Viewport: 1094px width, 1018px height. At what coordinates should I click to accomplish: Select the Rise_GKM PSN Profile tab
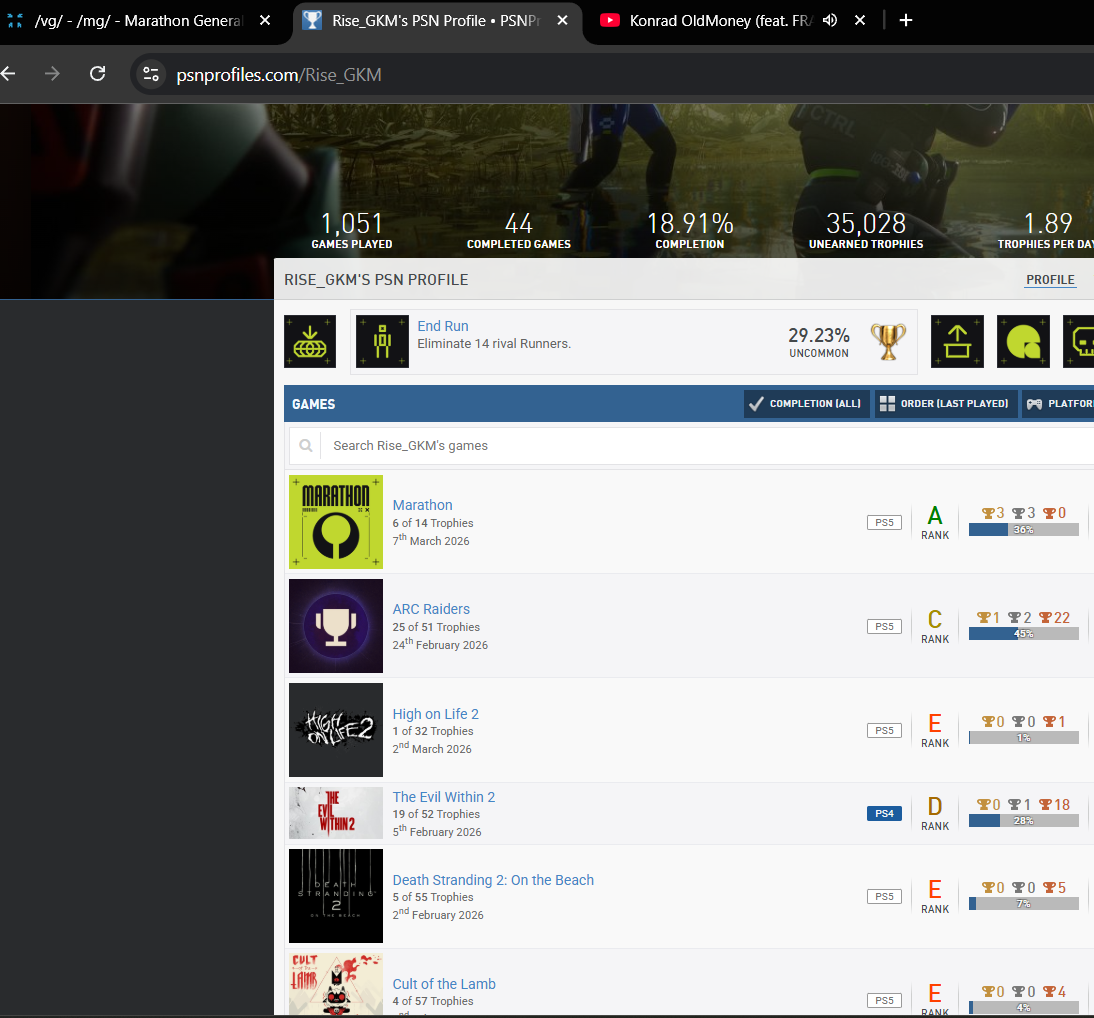(436, 21)
